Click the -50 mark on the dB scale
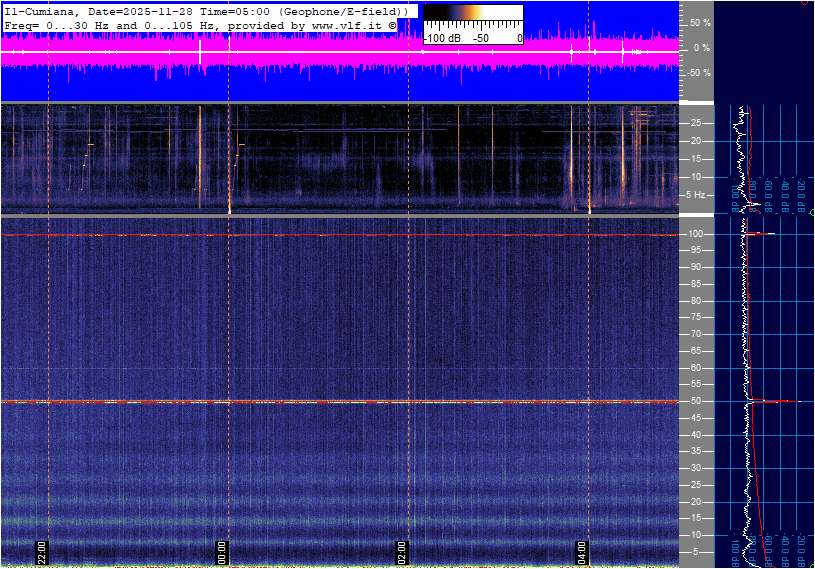 [481, 38]
